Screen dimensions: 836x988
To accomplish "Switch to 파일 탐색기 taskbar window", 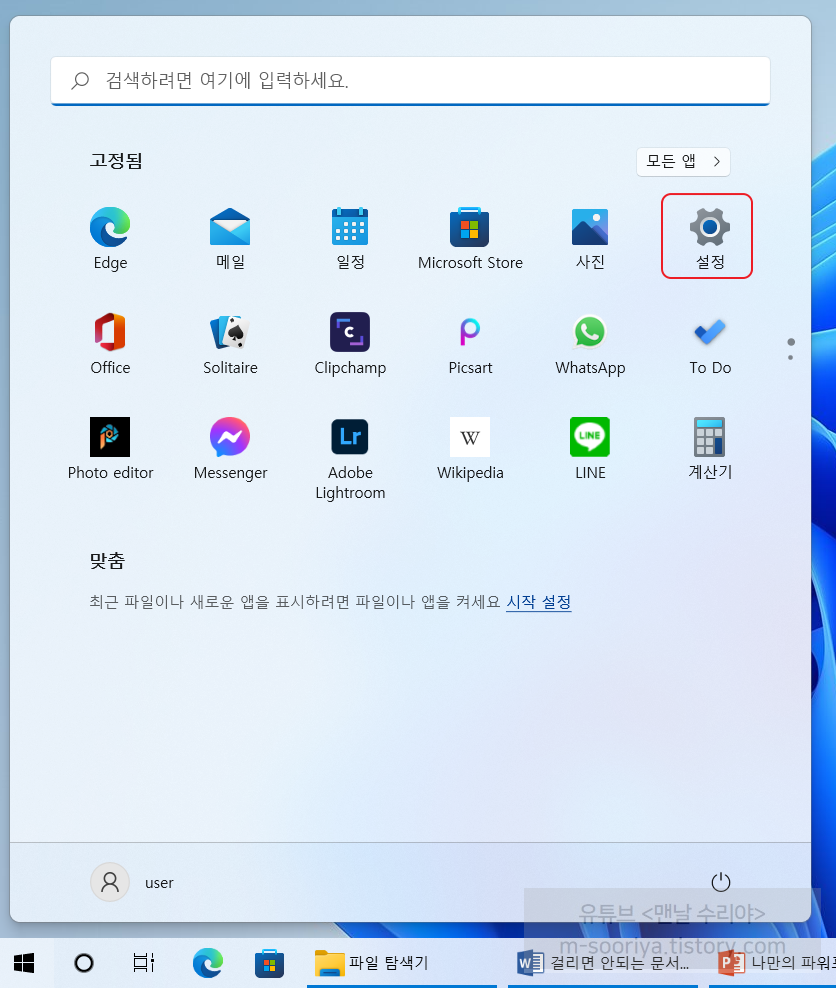I will click(402, 963).
